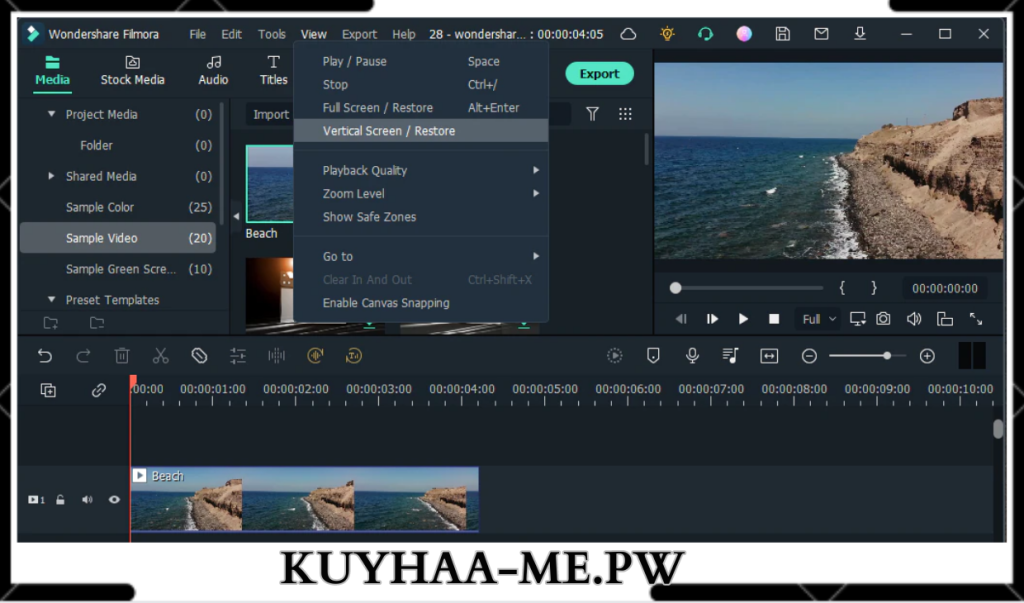Switch to the Stock Media tab
This screenshot has width=1024, height=603.
(x=133, y=71)
